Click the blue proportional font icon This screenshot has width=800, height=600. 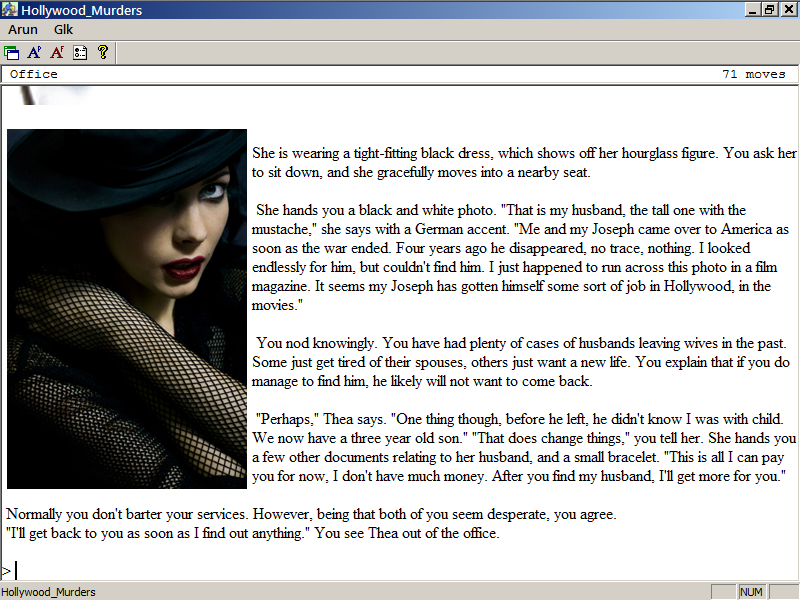34,53
